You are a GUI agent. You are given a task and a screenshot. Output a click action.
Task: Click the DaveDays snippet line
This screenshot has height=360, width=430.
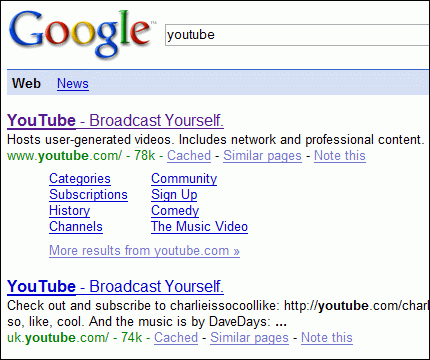[x=147, y=322]
